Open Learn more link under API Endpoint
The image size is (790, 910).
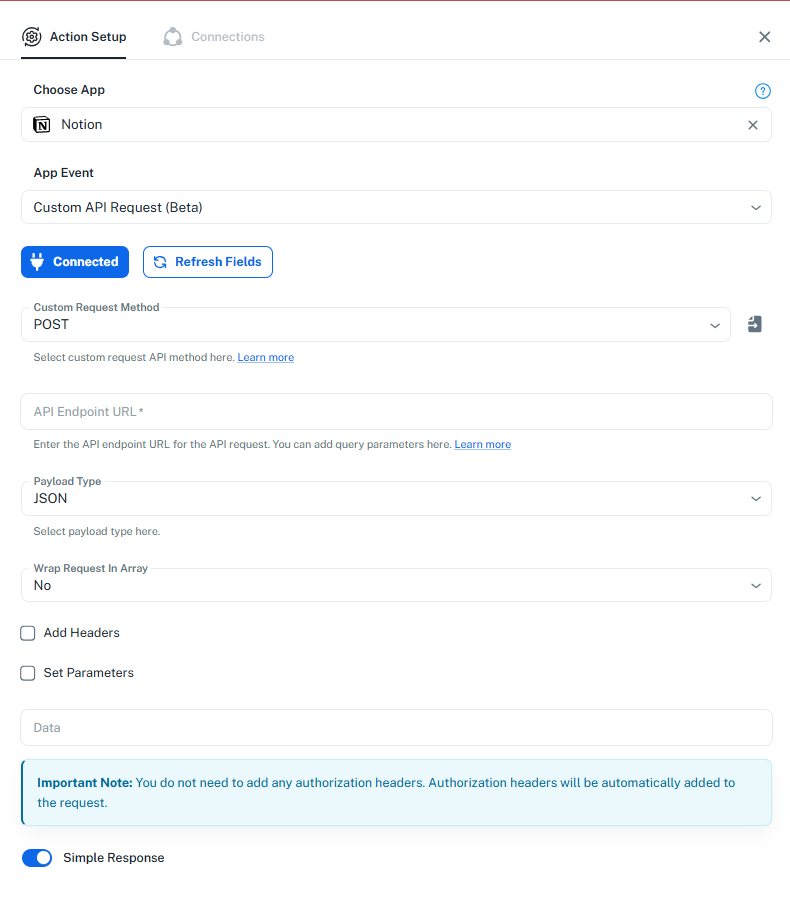[482, 444]
